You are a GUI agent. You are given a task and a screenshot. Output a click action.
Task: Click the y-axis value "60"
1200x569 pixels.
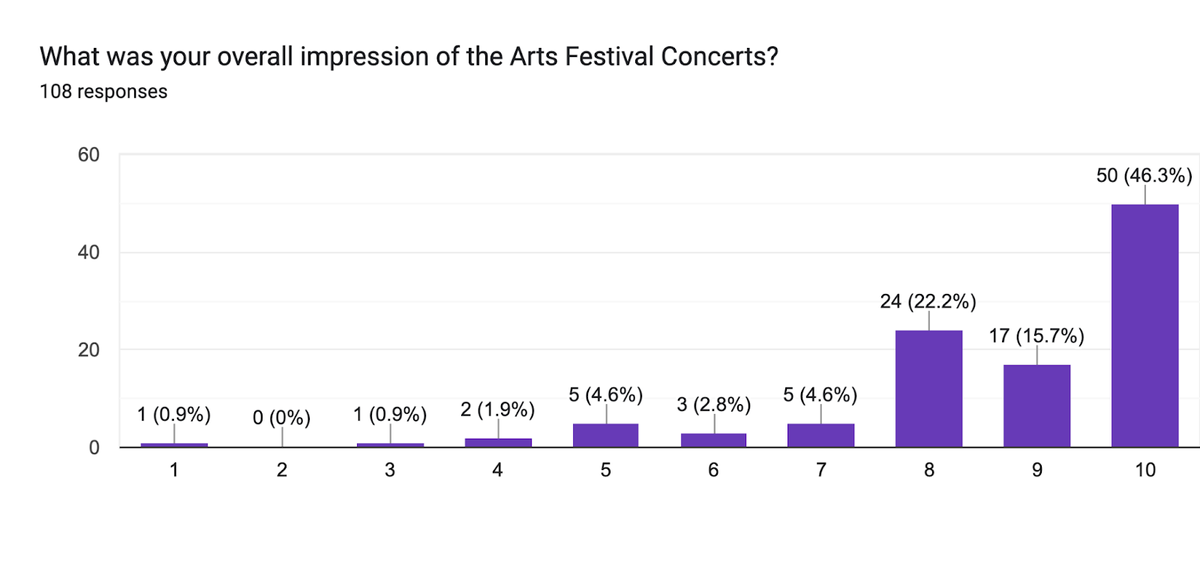tap(89, 155)
